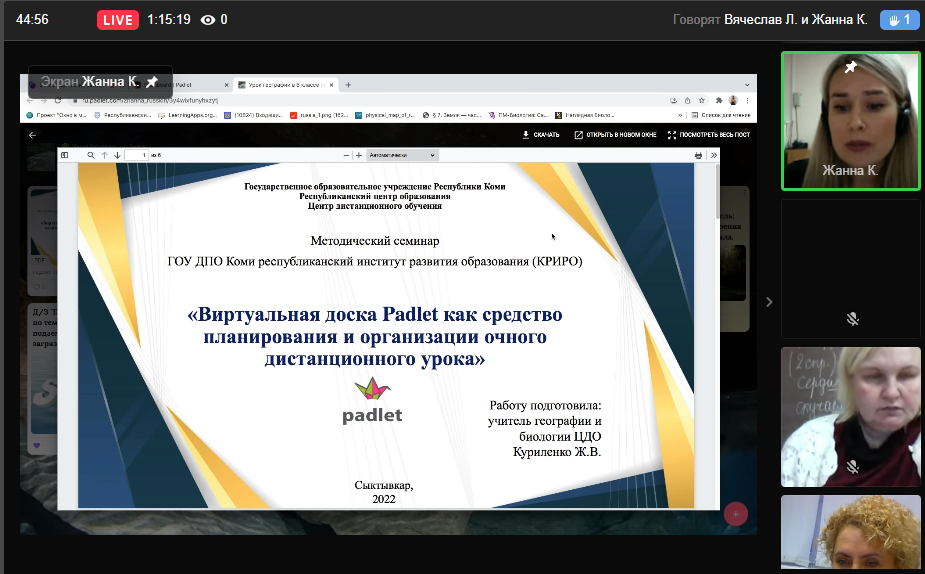Image resolution: width=925 pixels, height=574 pixels.
Task: Open browser profile avatar
Action: click(733, 100)
